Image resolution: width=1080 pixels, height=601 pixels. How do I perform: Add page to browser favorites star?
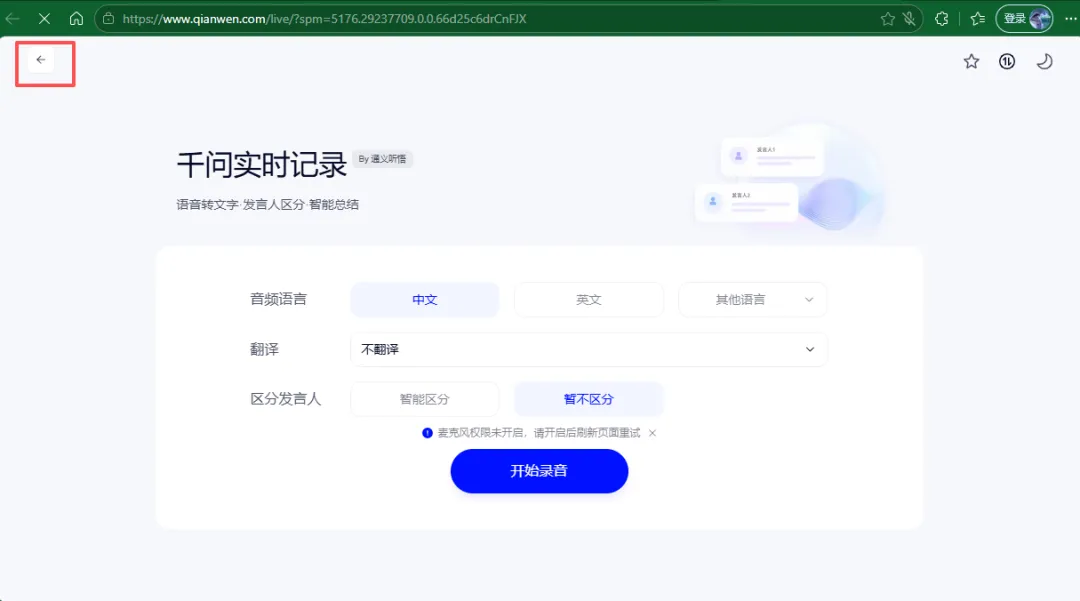tap(888, 19)
